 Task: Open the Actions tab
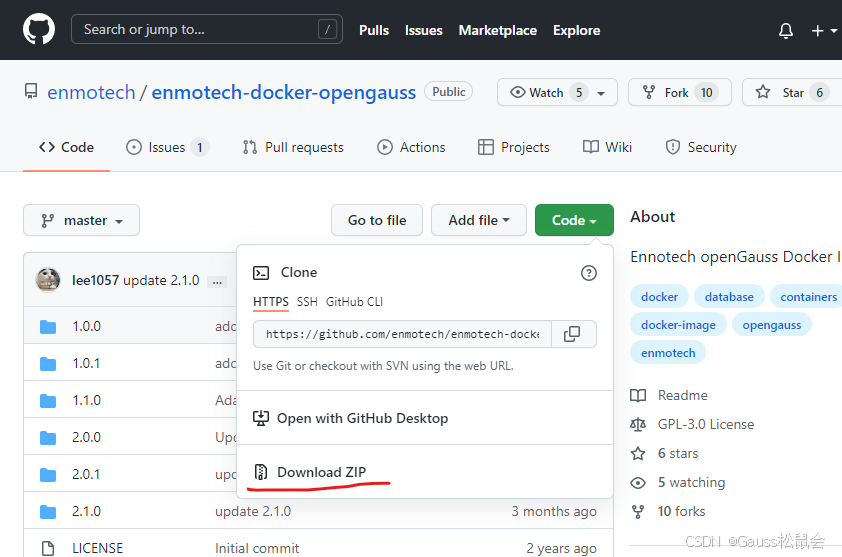tap(411, 147)
